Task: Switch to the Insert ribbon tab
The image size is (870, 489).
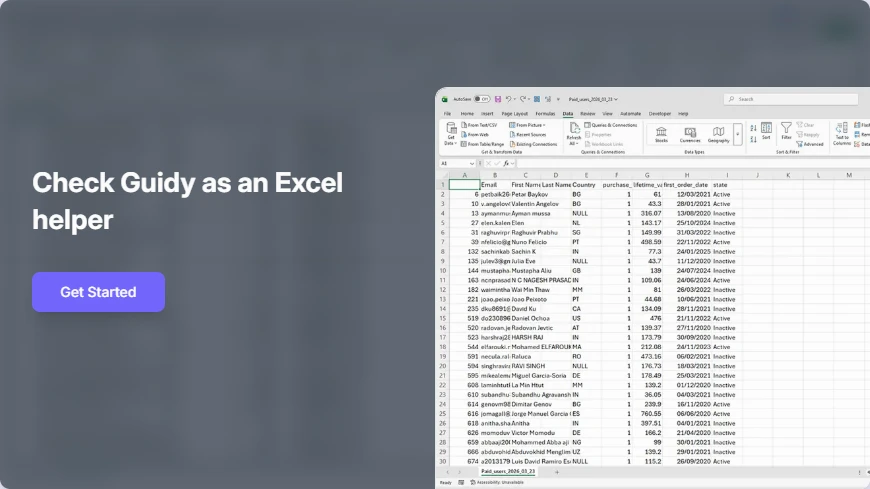Action: click(487, 114)
